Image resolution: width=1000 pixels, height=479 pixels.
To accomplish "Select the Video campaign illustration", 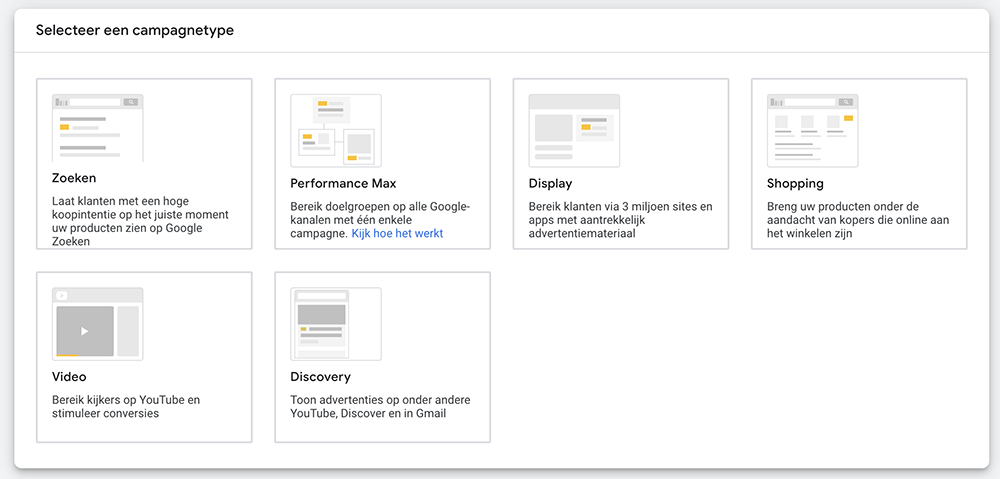I will click(x=98, y=324).
